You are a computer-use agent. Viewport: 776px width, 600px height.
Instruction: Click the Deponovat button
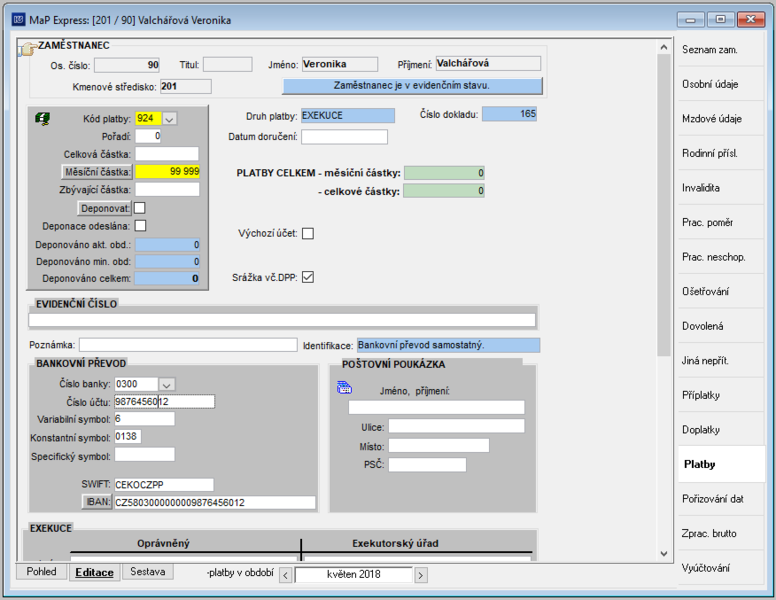(104, 208)
